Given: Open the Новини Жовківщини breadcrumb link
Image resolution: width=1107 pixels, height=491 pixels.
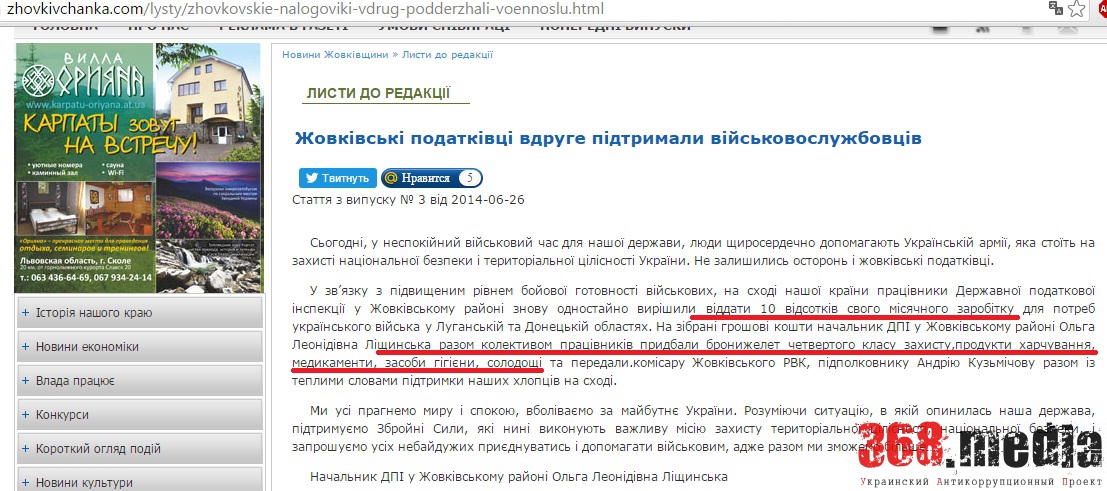Looking at the screenshot, I should pos(330,55).
